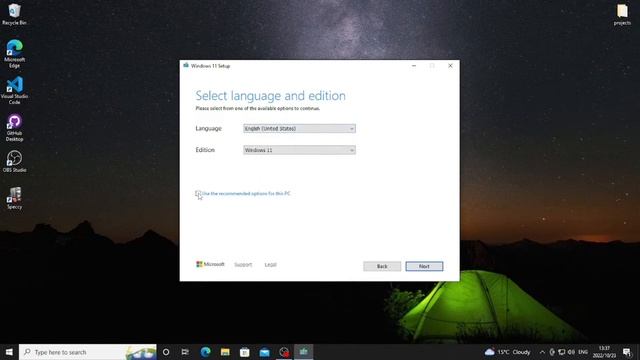Open the Mail app from the taskbar
This screenshot has width=640, height=360.
click(x=264, y=352)
